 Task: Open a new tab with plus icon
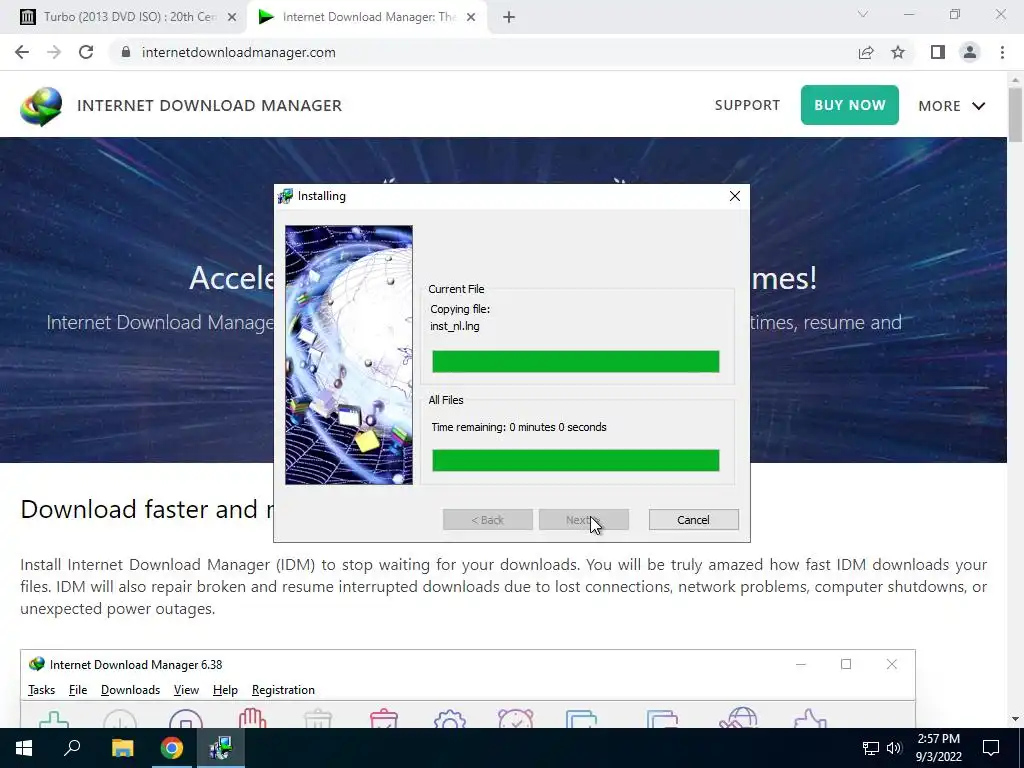pos(509,18)
